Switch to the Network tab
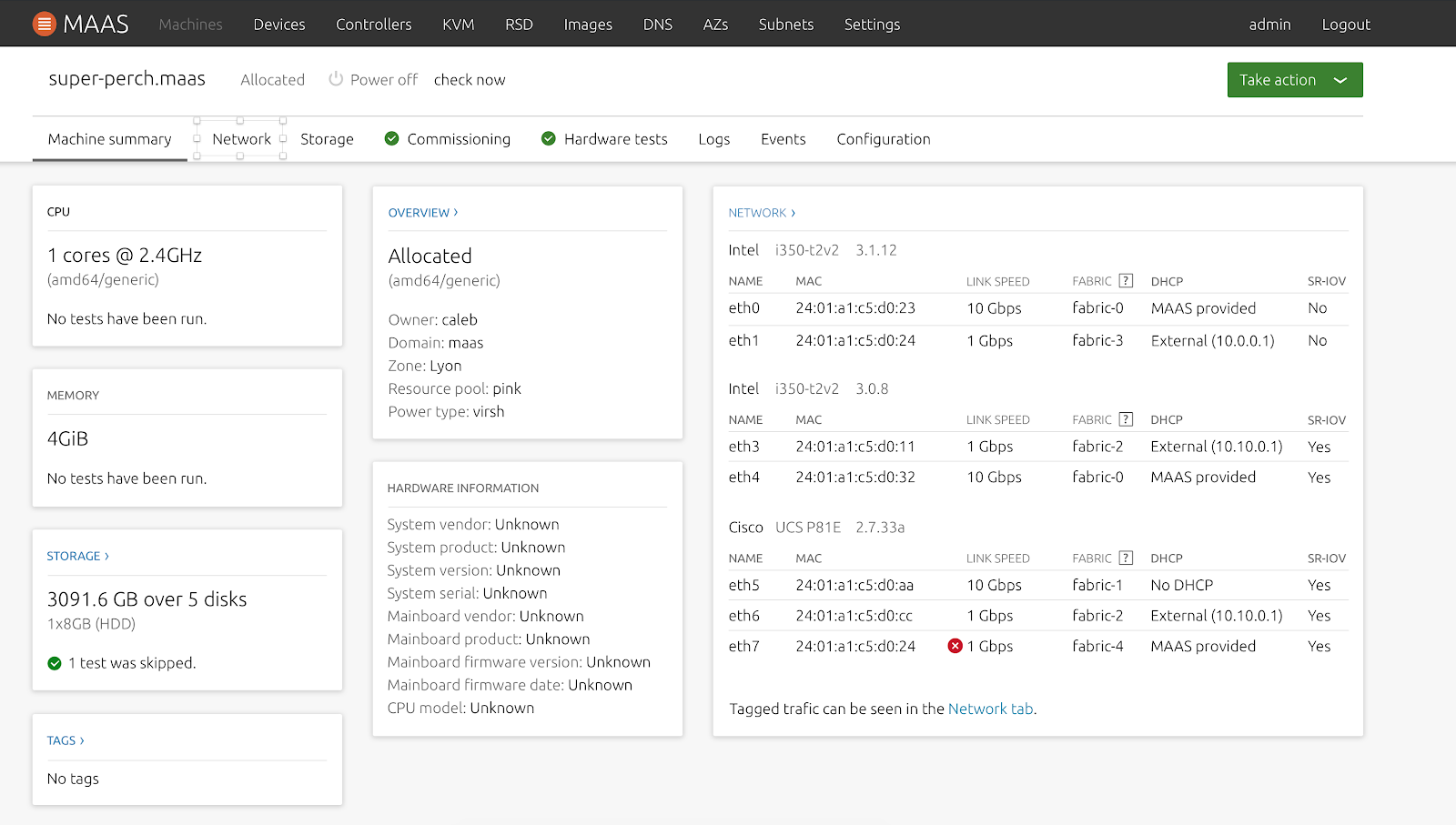 (x=241, y=139)
